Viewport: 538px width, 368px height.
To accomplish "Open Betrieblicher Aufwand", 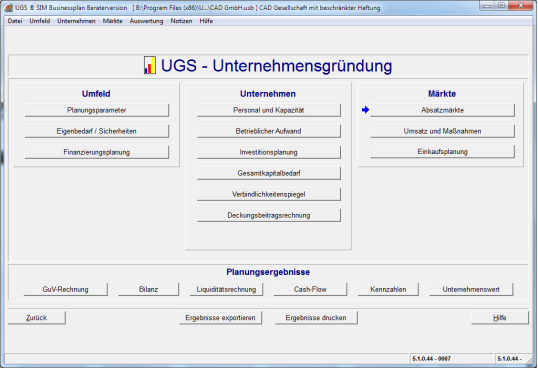I will [269, 131].
